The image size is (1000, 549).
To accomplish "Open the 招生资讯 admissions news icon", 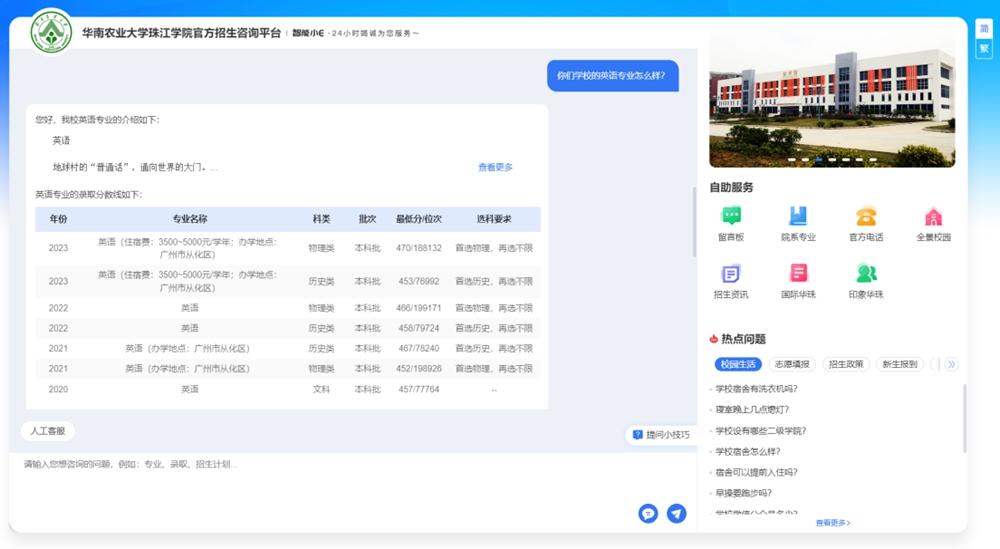I will (x=731, y=274).
